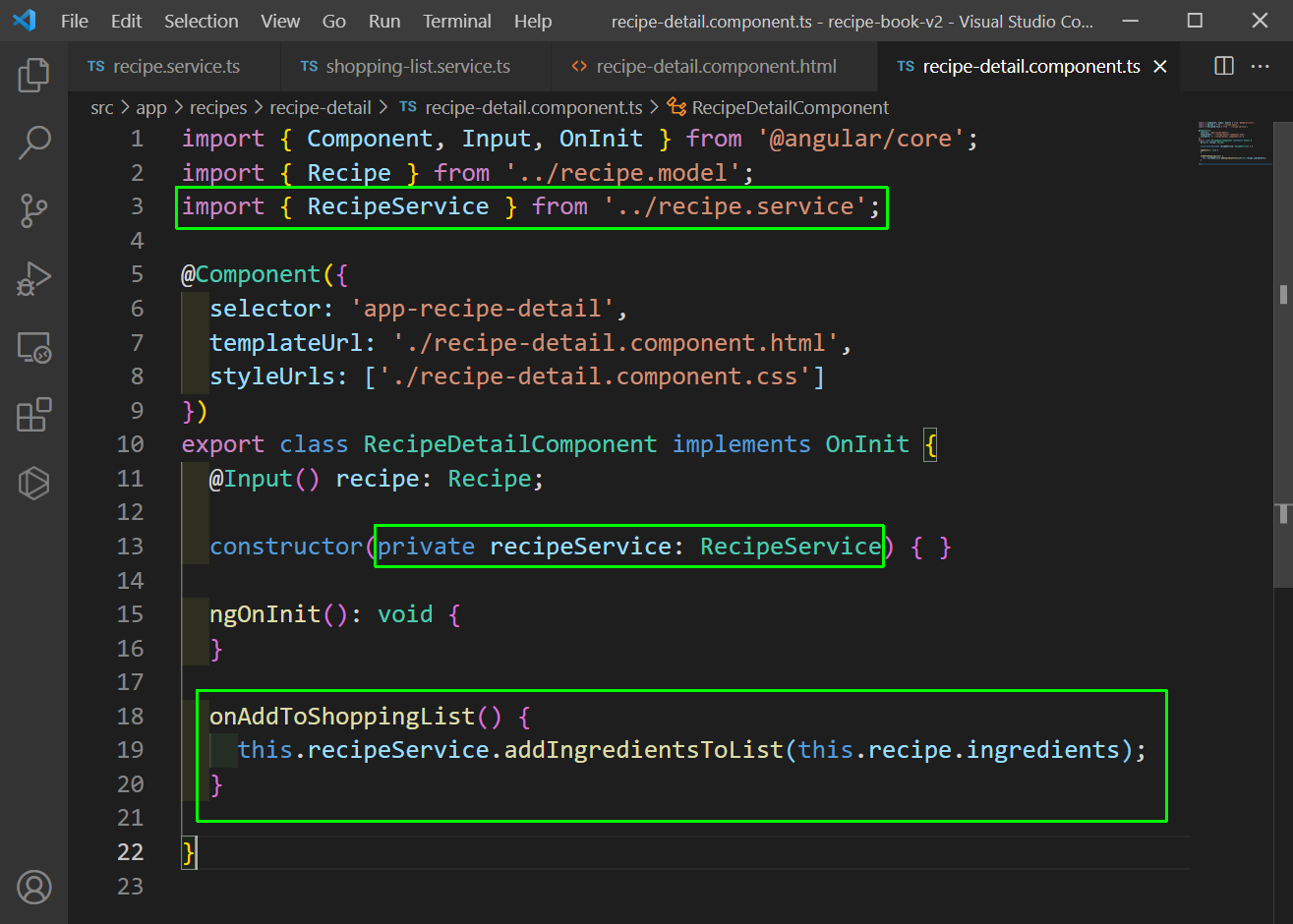Open the Source Control view
The width and height of the screenshot is (1293, 924).
coord(33,210)
